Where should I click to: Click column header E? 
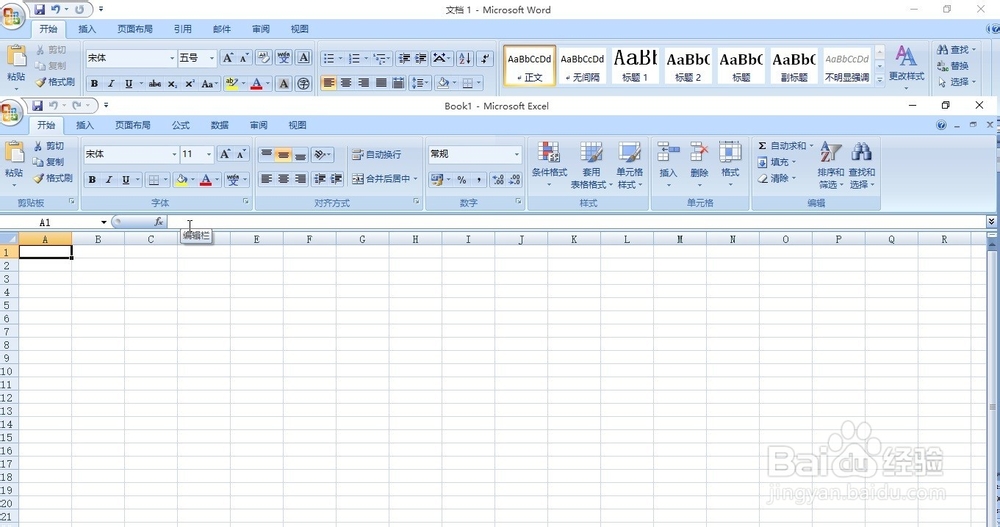click(x=256, y=239)
